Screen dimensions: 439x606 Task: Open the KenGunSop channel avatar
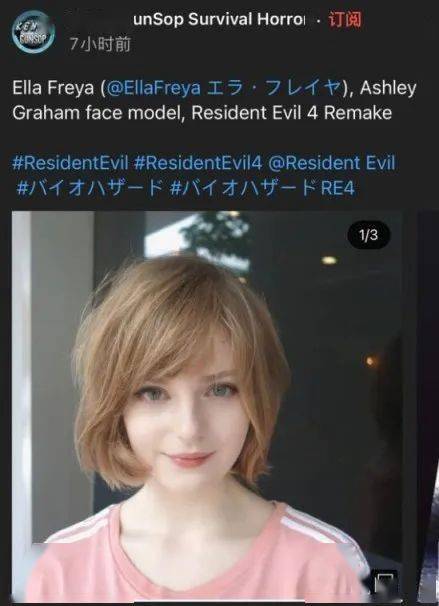coord(33,31)
